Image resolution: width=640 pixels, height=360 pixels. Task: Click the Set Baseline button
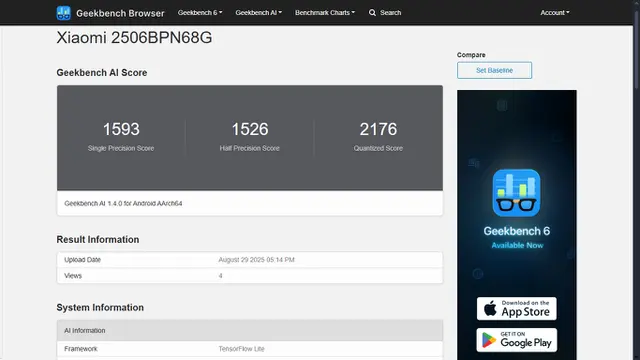click(494, 70)
